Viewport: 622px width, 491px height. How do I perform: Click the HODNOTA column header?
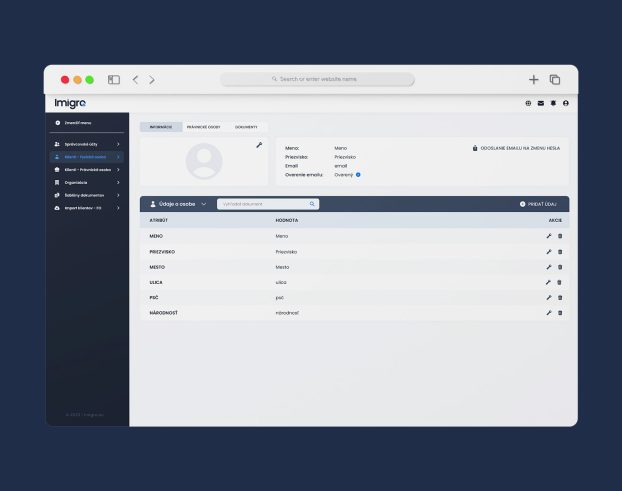pos(287,220)
